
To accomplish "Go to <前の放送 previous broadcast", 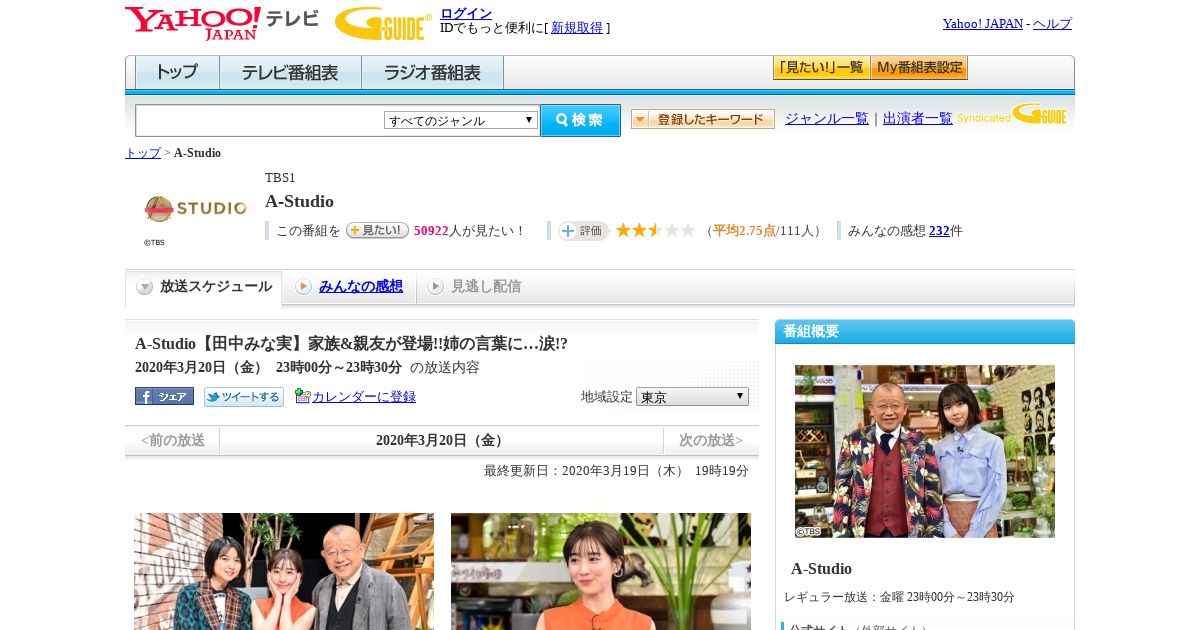I will point(173,441).
